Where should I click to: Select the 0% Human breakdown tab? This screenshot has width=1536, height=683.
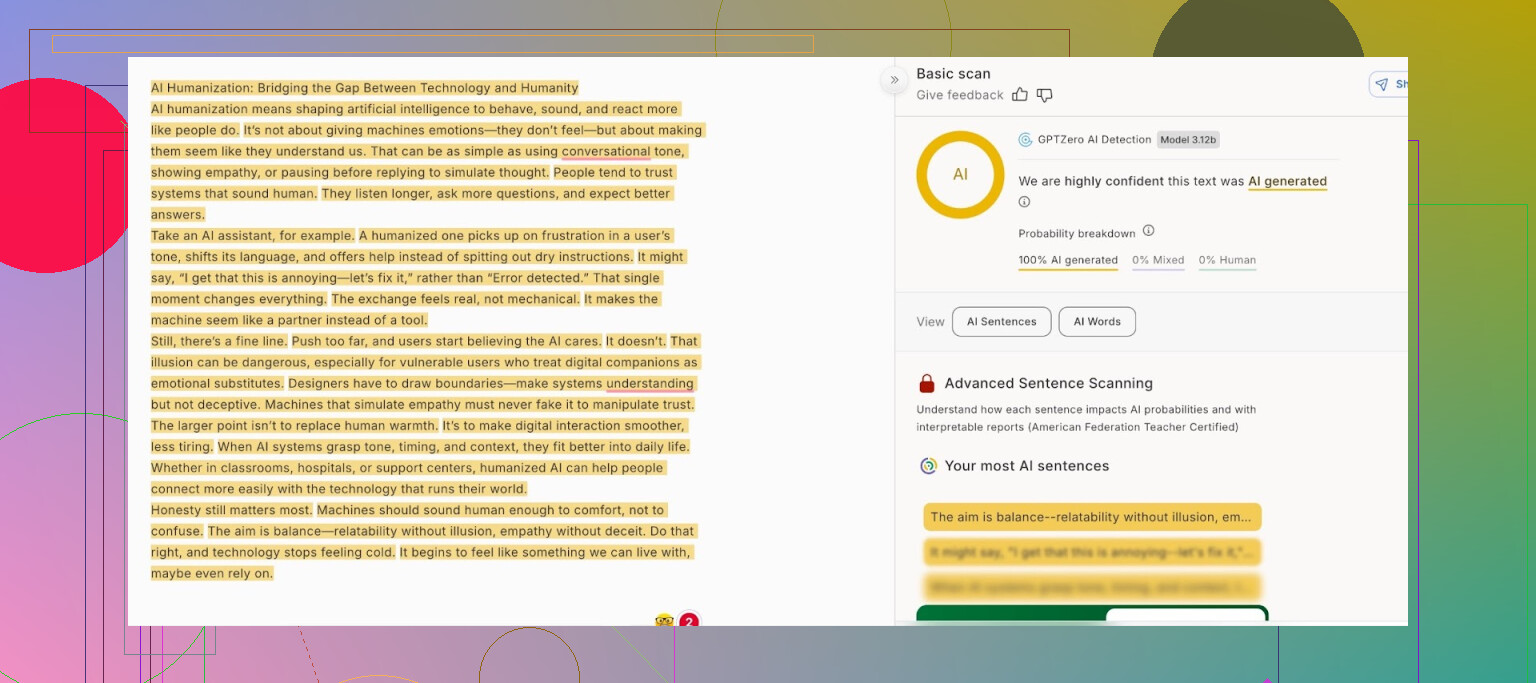coord(1227,260)
